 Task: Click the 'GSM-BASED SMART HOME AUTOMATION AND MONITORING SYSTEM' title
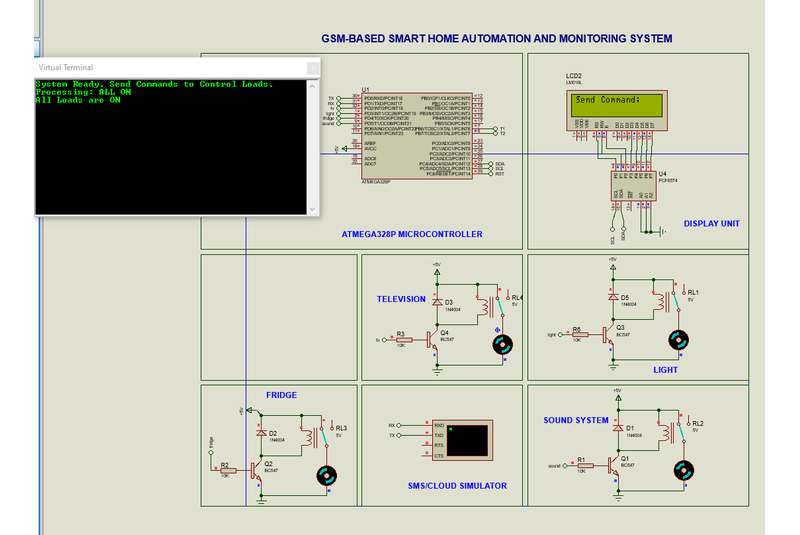496,38
